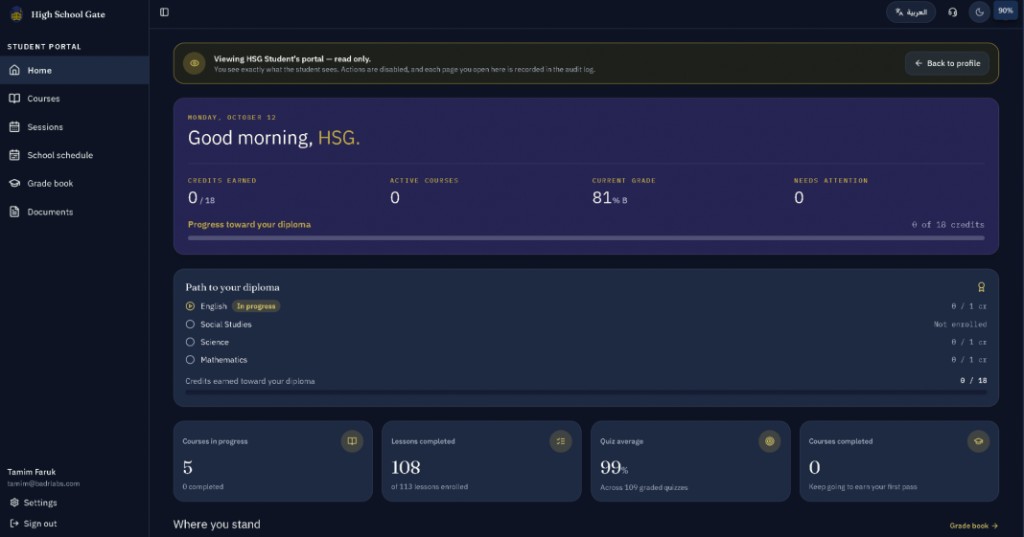Select the Mathematics circle marker
The height and width of the screenshot is (537, 1024).
click(x=190, y=359)
